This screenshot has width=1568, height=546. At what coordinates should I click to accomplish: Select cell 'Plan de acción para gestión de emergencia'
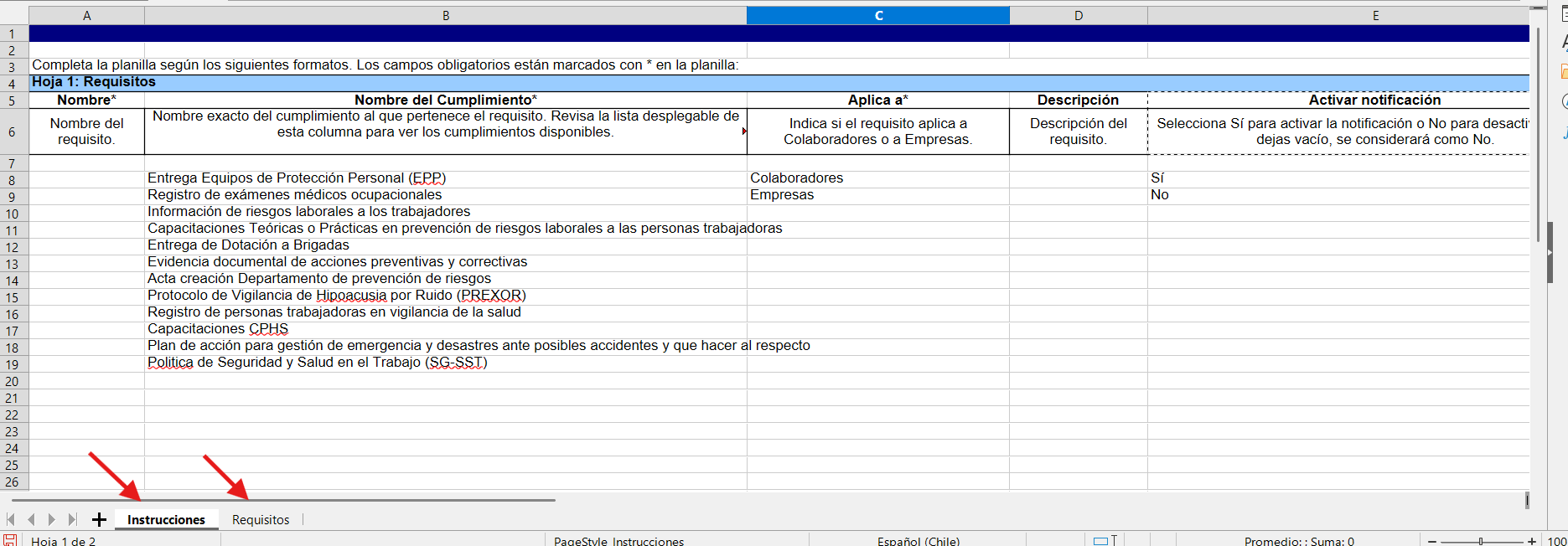(x=446, y=346)
